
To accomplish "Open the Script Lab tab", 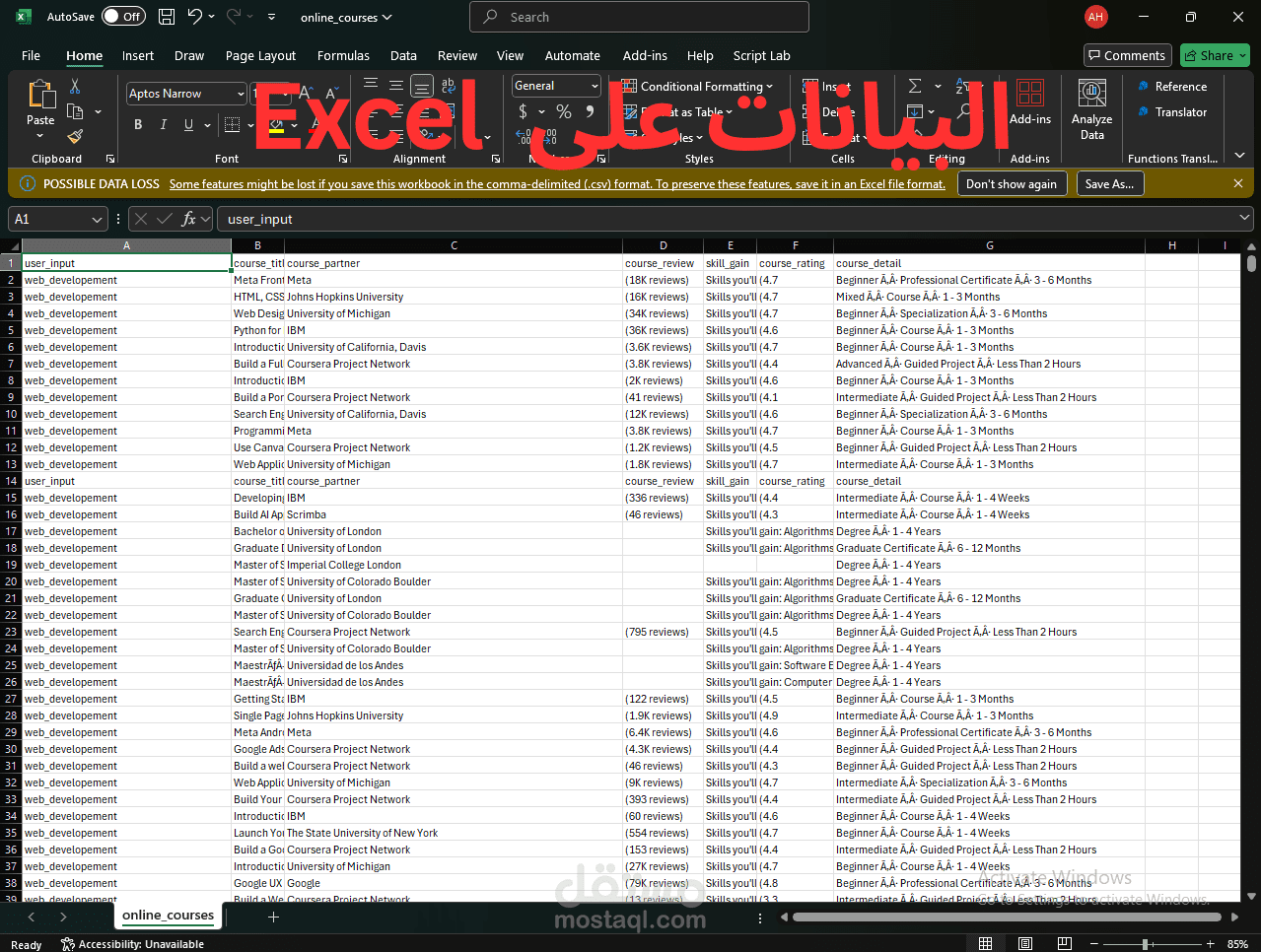I will (761, 55).
